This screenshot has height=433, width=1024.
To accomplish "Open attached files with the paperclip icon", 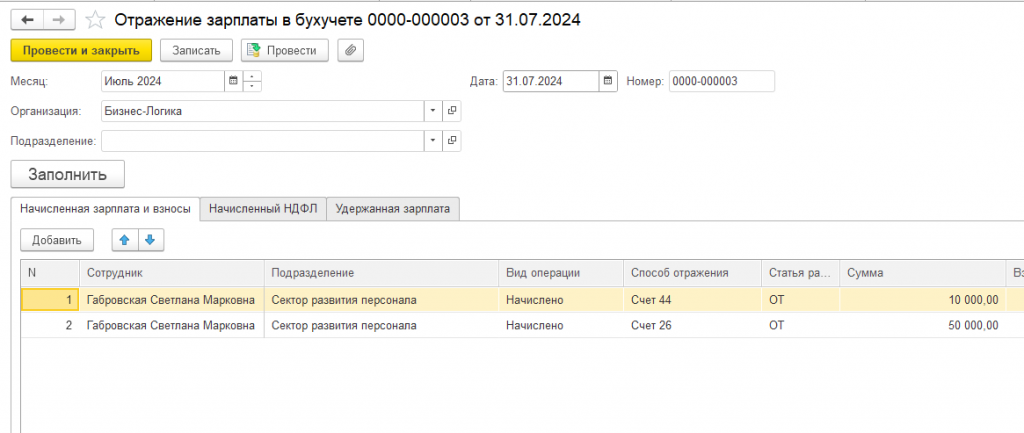I will pos(351,50).
